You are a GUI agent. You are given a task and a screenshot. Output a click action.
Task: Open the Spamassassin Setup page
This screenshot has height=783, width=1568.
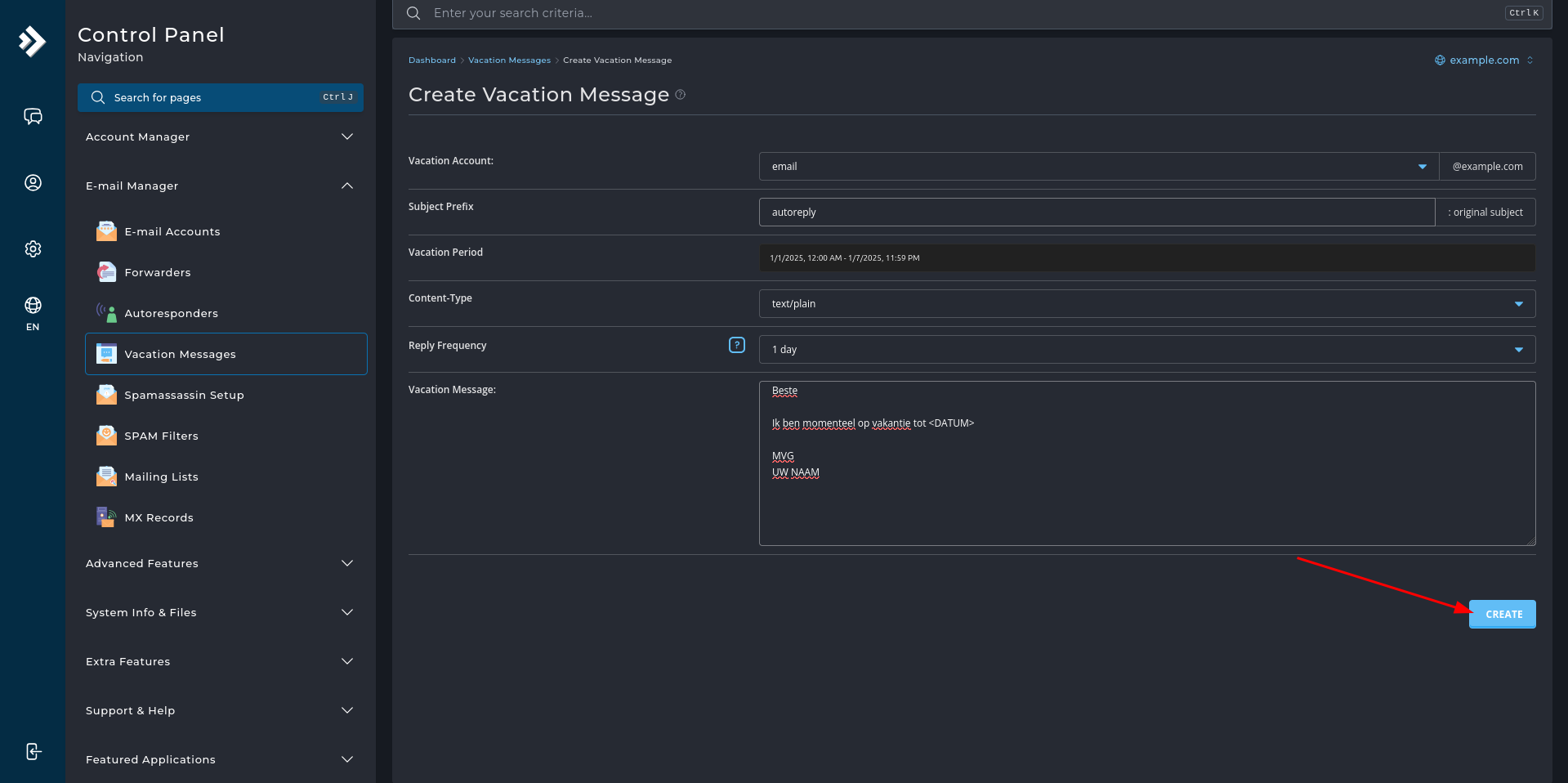184,395
